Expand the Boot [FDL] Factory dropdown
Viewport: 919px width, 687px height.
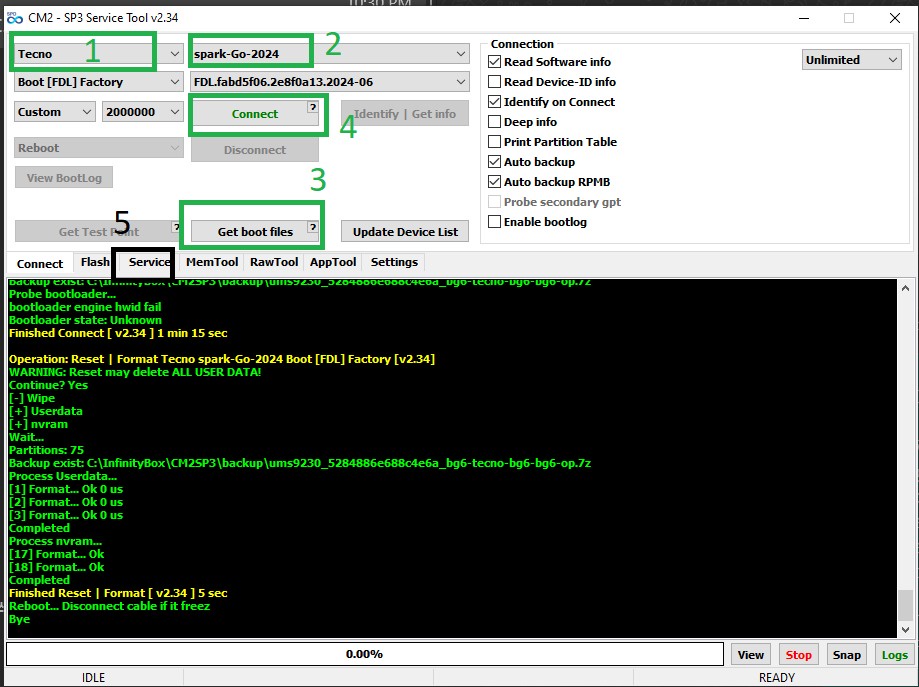tap(98, 82)
